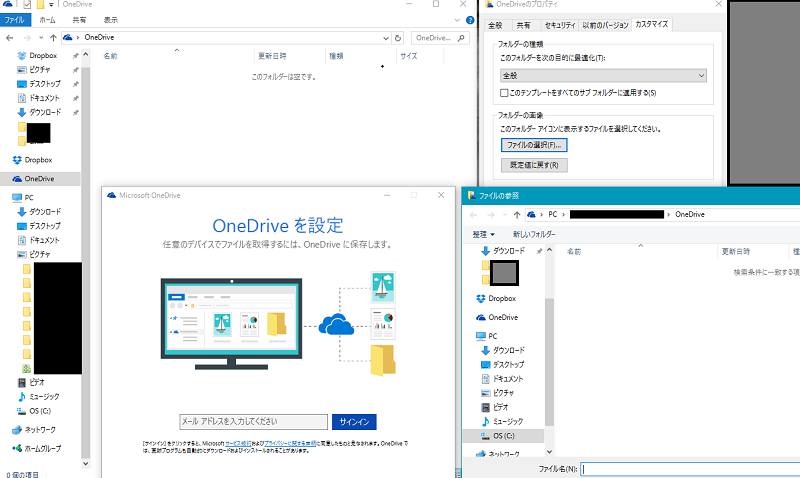Refresh the OneDrive folder view
The height and width of the screenshot is (478, 800).
click(x=398, y=38)
